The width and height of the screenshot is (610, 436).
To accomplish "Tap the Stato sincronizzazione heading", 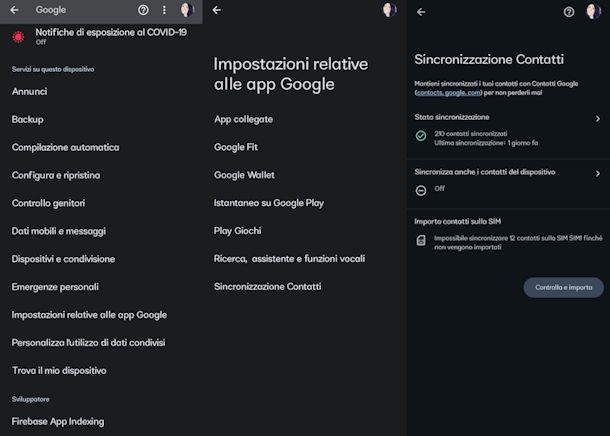I will (x=452, y=117).
